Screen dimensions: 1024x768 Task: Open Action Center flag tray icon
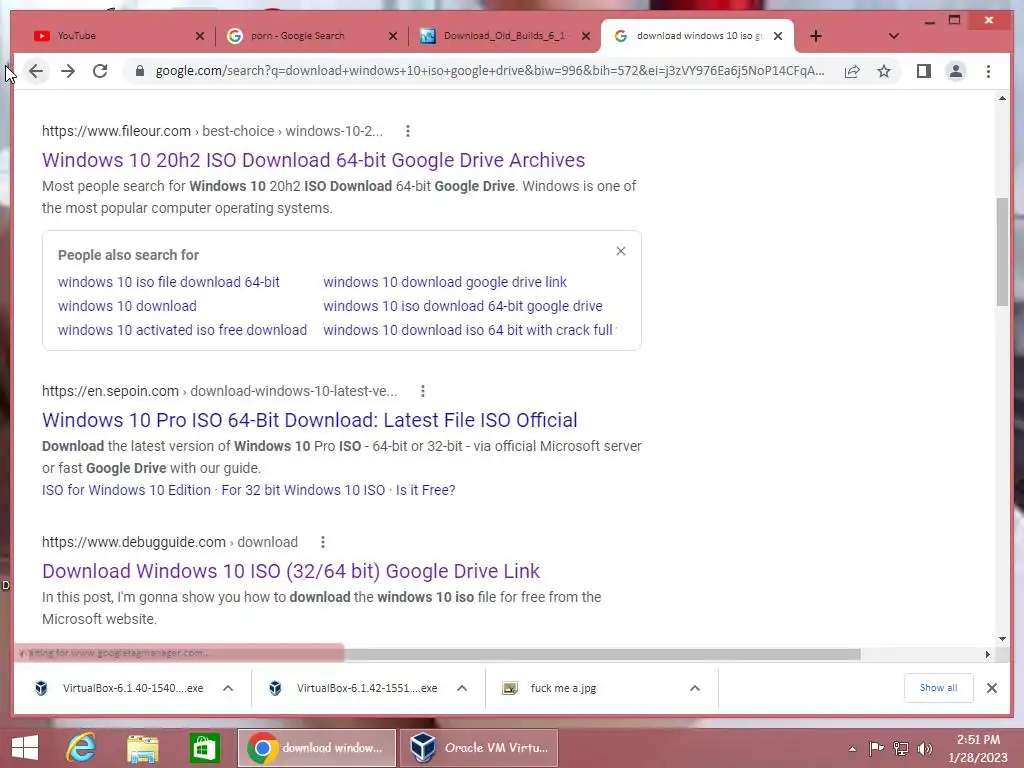(876, 749)
